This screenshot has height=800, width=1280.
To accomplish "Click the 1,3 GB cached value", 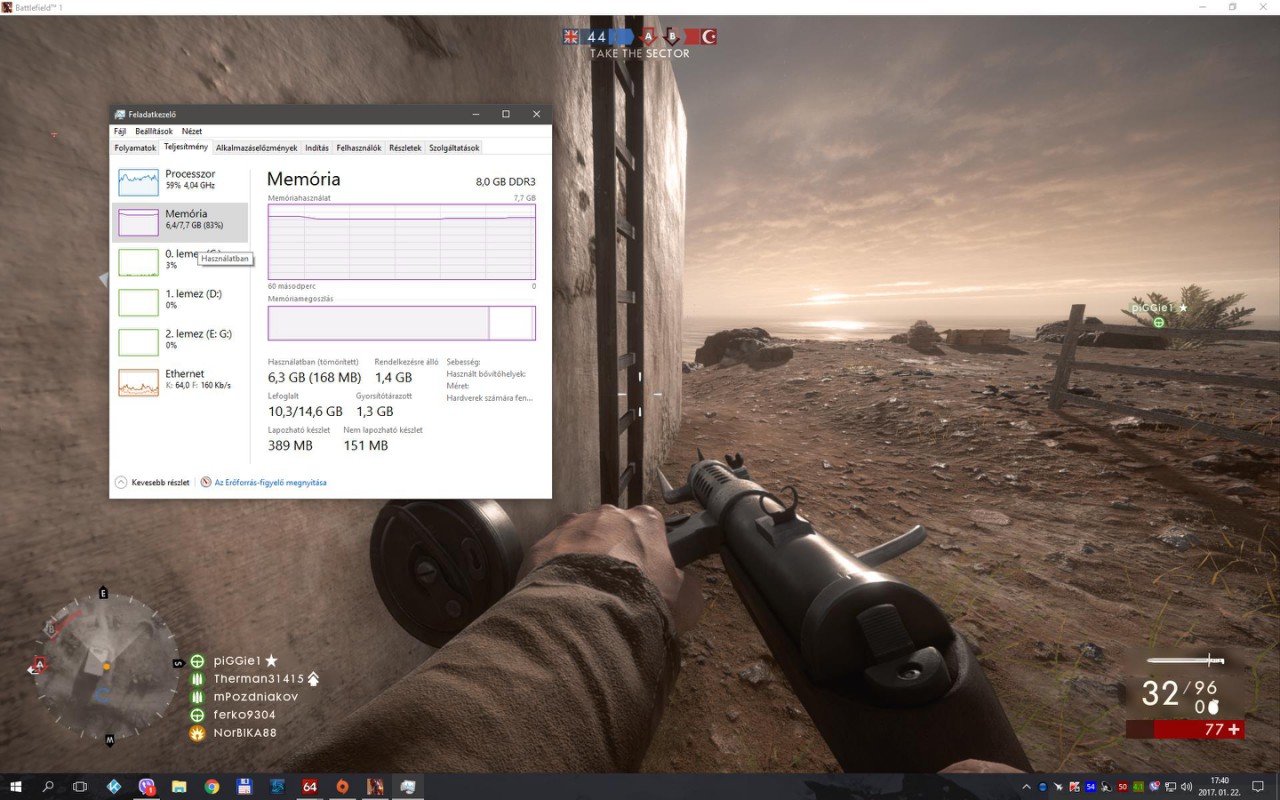I will (375, 411).
